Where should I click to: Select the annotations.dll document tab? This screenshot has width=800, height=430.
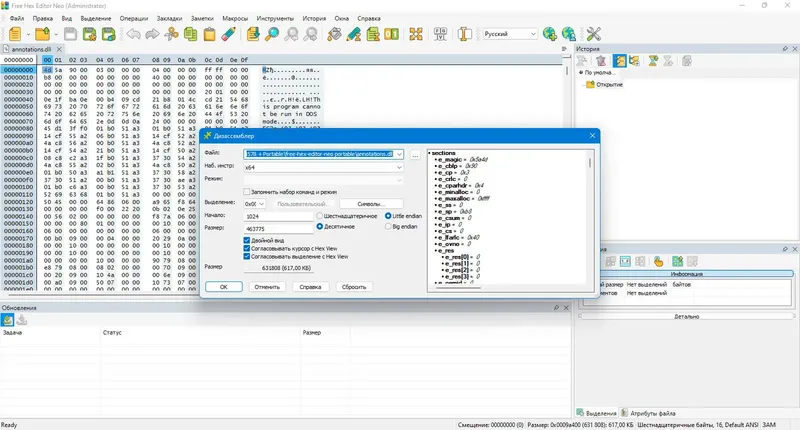31,49
